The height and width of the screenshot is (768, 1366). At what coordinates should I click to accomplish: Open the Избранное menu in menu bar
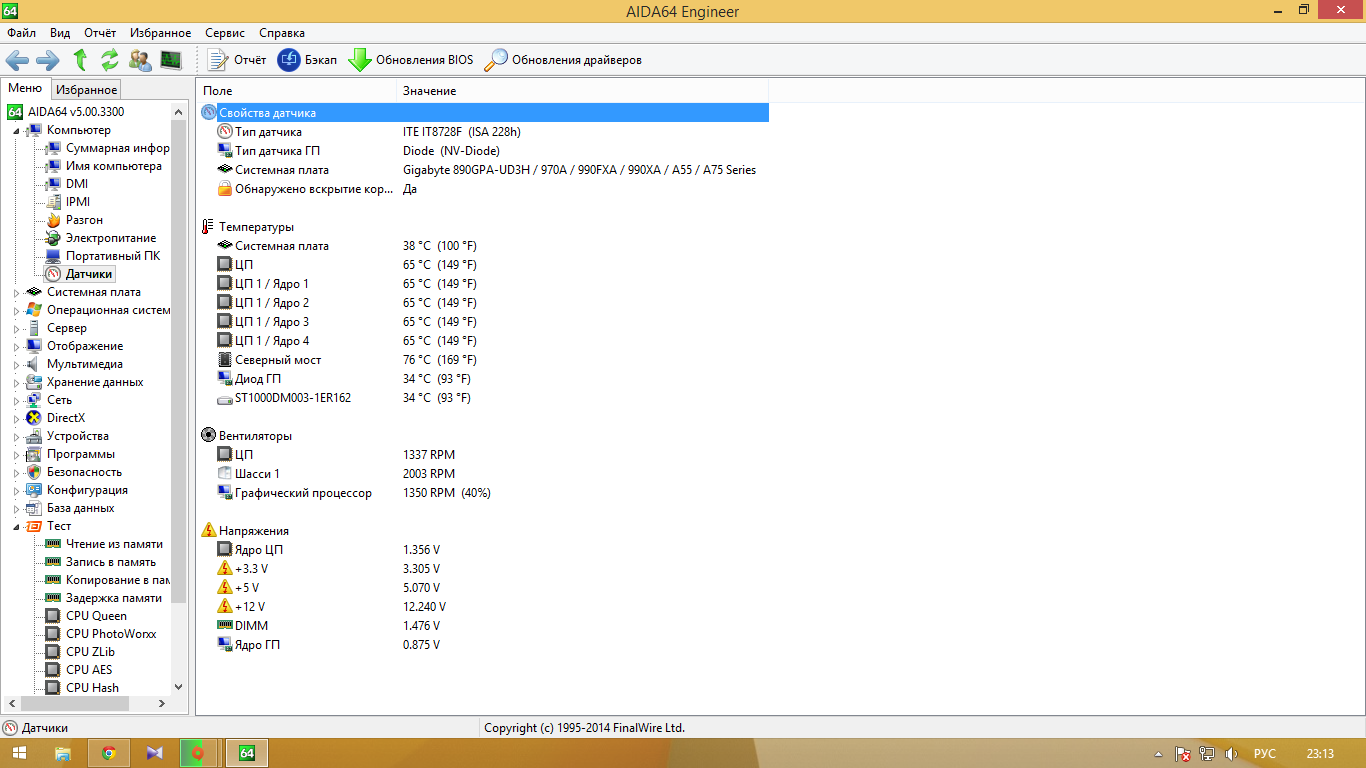pyautogui.click(x=159, y=33)
